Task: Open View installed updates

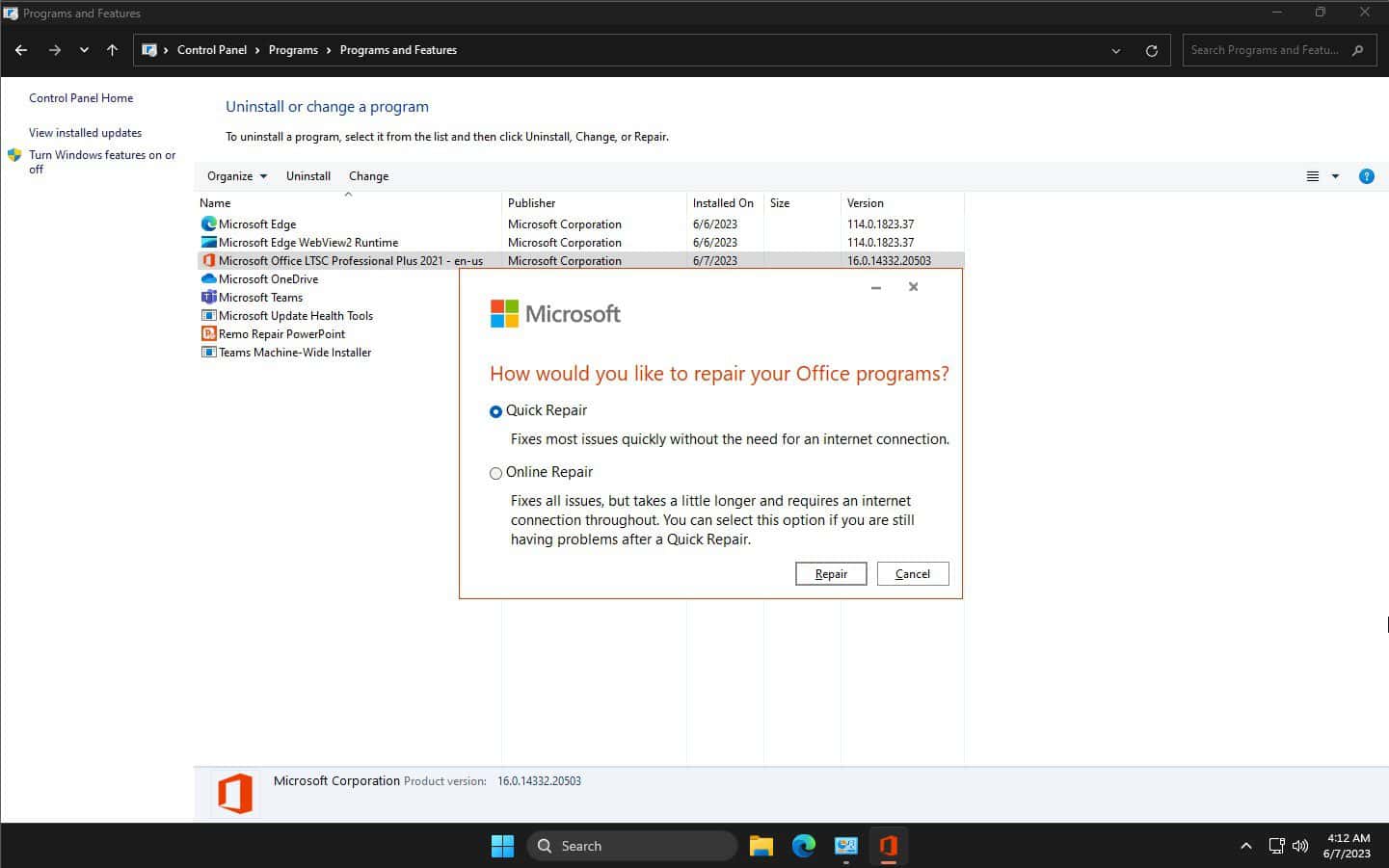Action: [85, 133]
